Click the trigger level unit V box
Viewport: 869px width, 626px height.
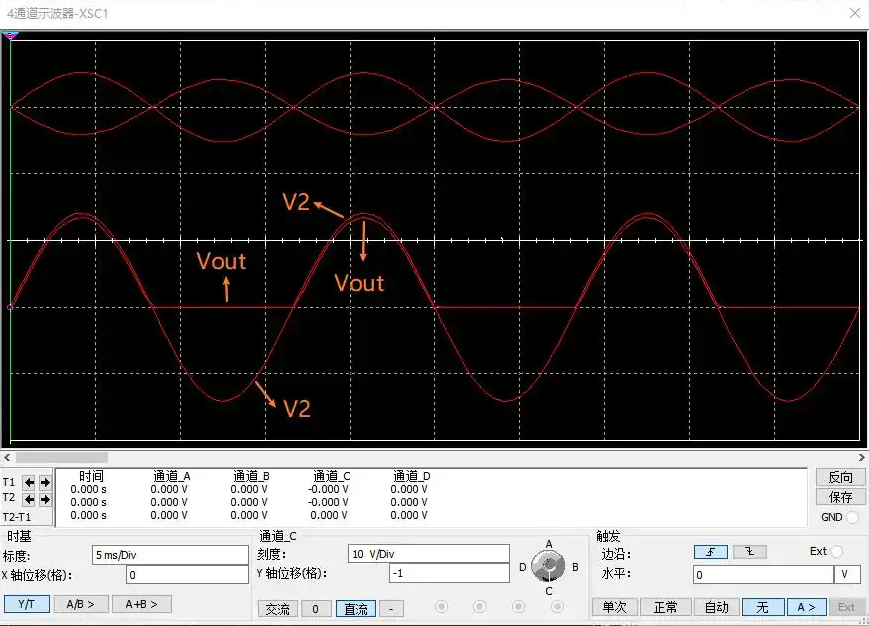pyautogui.click(x=847, y=574)
